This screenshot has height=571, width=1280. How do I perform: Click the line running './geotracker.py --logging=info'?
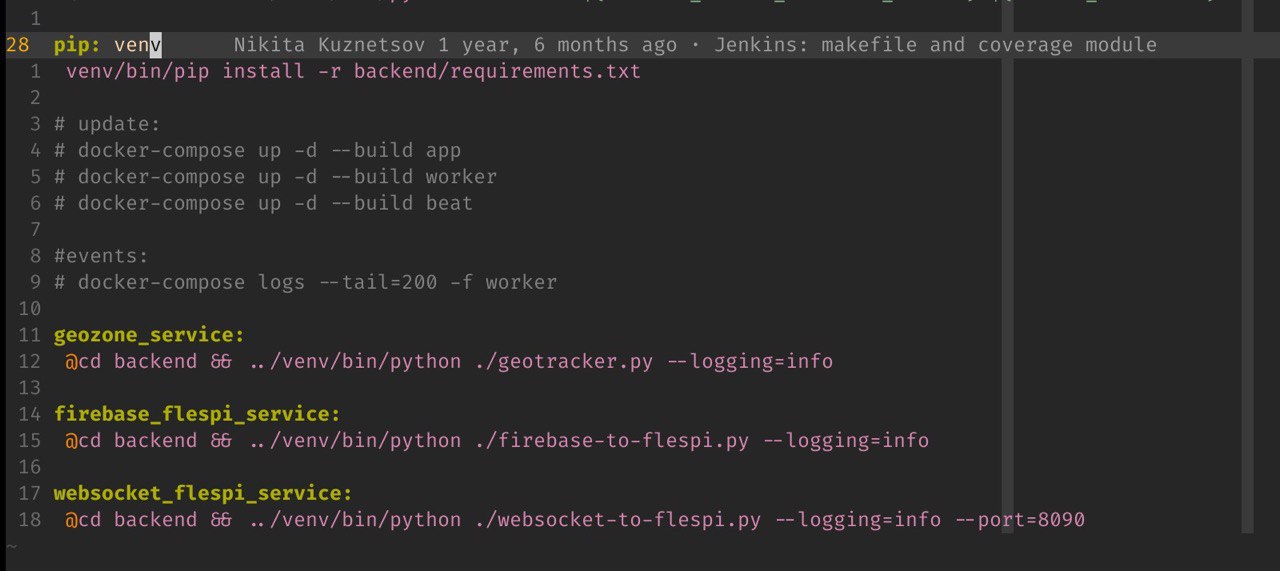(449, 361)
